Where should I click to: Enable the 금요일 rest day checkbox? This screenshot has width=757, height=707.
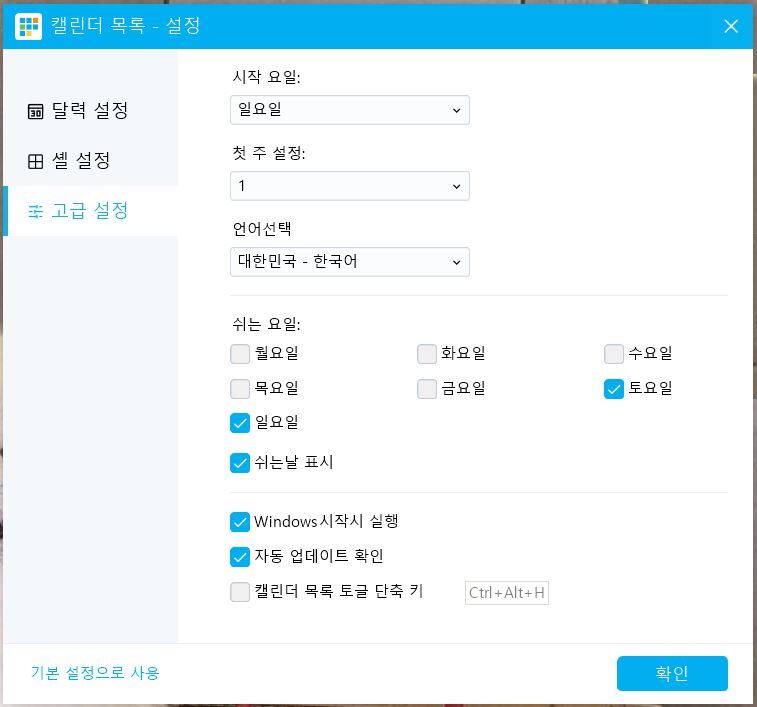coord(427,389)
